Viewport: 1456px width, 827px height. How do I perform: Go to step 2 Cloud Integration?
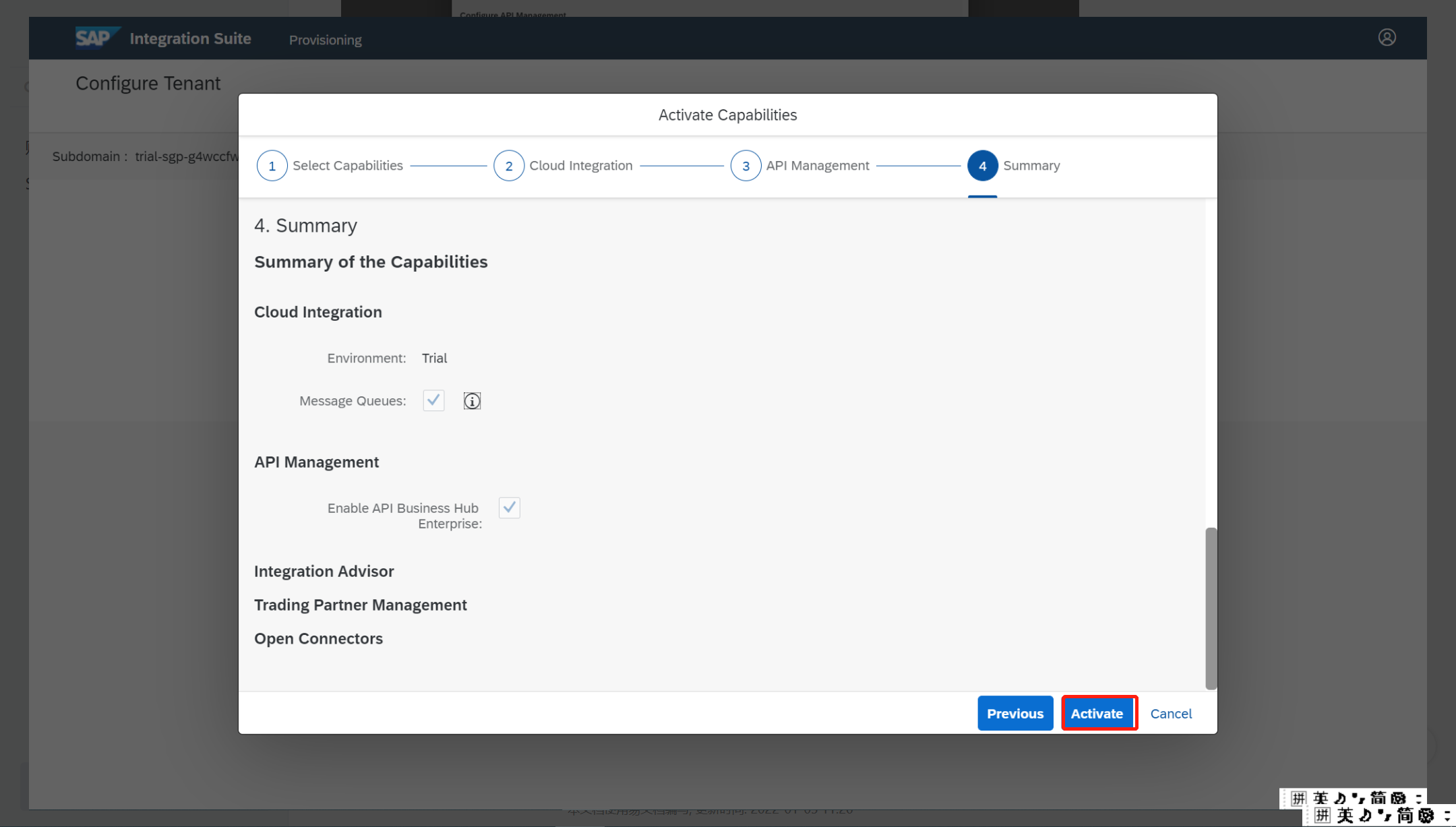tap(564, 166)
